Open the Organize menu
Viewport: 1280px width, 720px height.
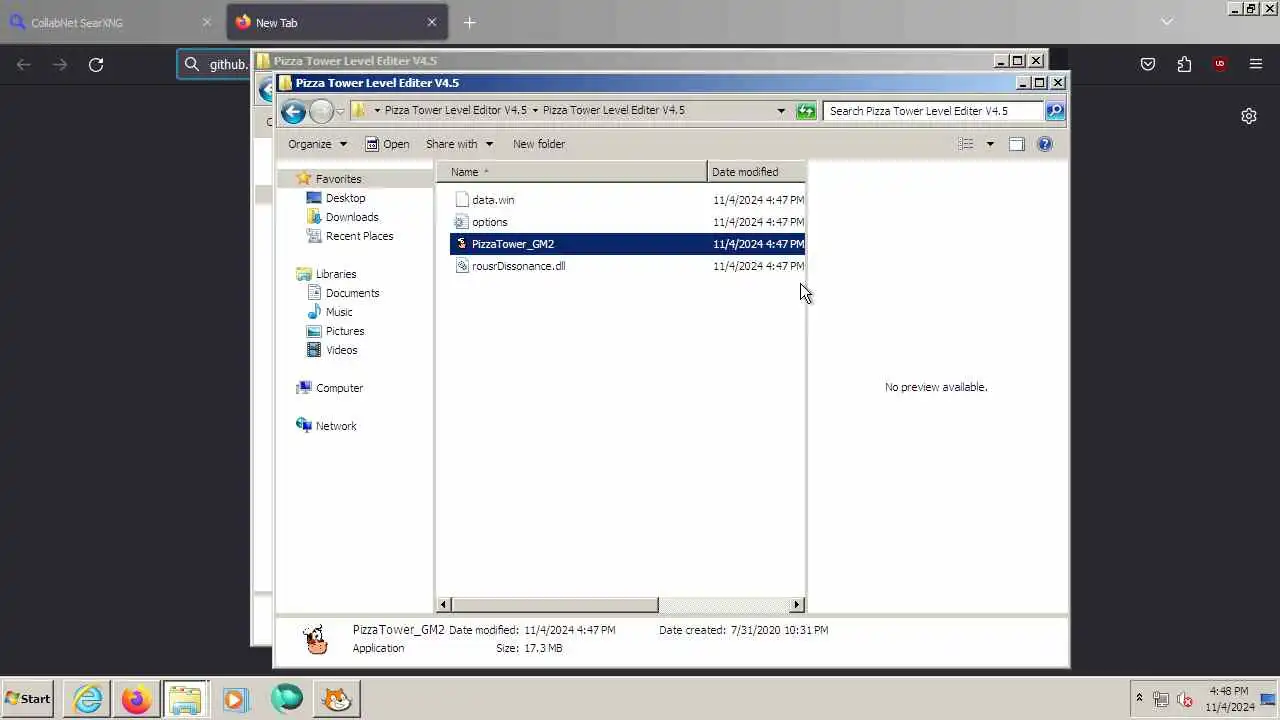(317, 144)
